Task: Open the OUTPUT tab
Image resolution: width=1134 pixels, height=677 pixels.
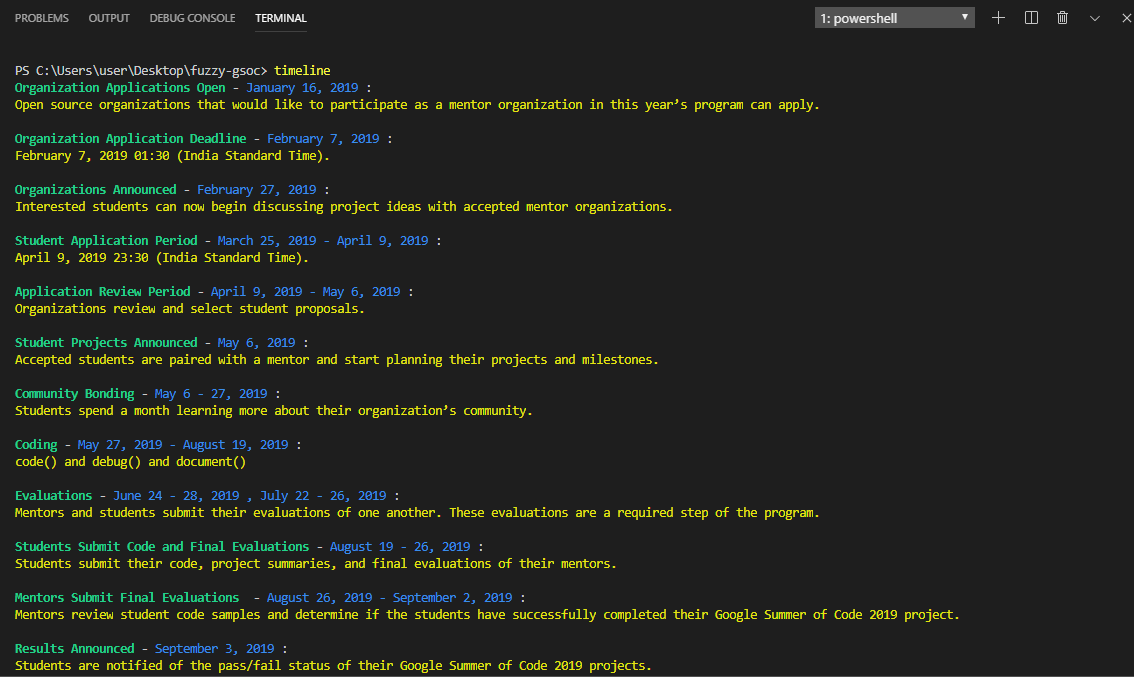Action: pos(108,18)
